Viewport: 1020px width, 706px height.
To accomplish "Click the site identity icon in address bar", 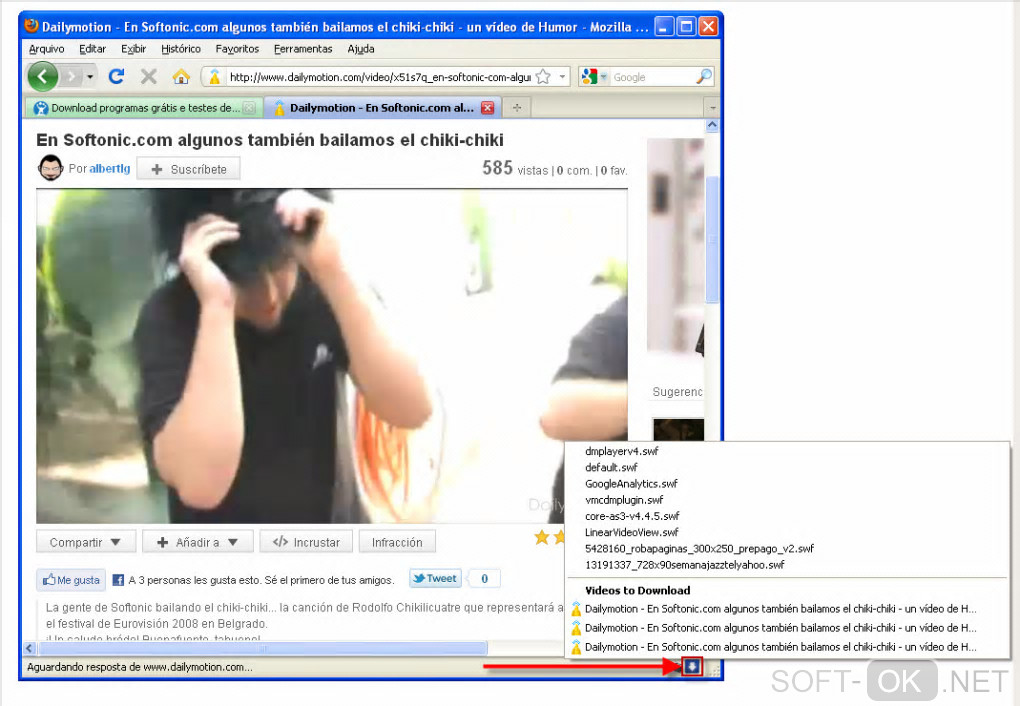I will click(214, 77).
